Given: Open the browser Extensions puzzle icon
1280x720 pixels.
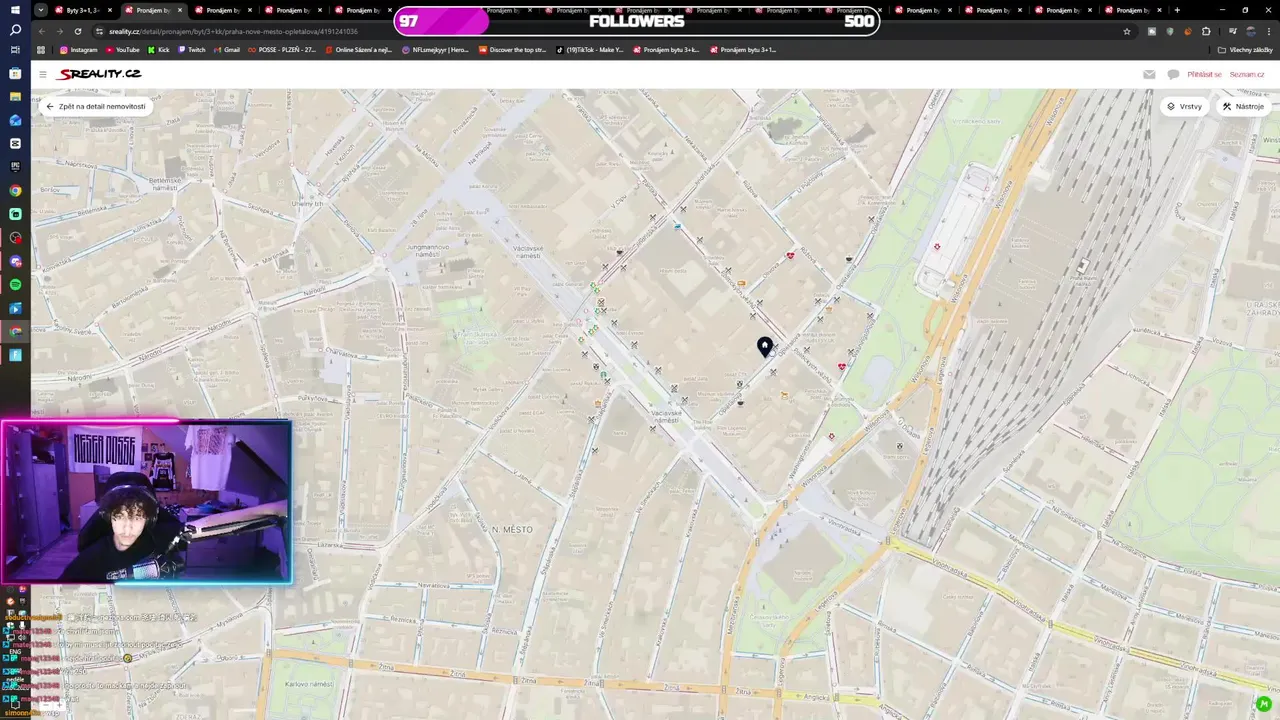Looking at the screenshot, I should click(x=1206, y=31).
